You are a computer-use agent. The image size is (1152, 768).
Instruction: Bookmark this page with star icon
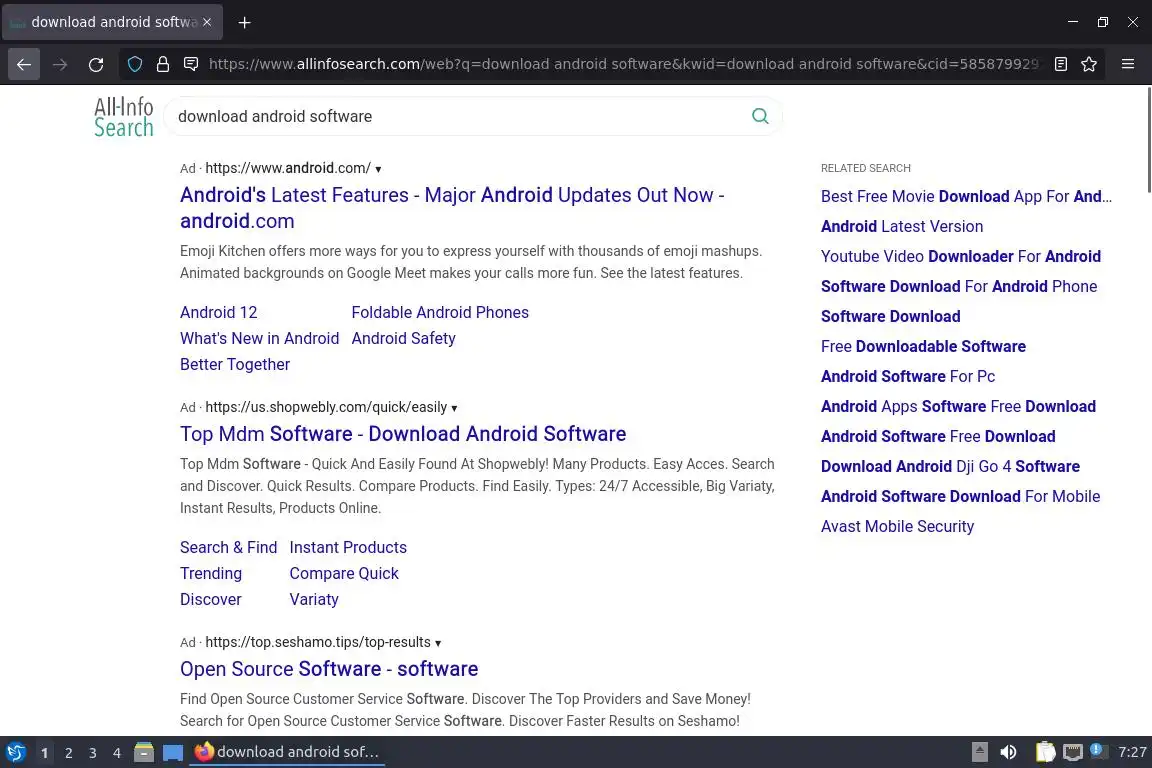(1090, 65)
